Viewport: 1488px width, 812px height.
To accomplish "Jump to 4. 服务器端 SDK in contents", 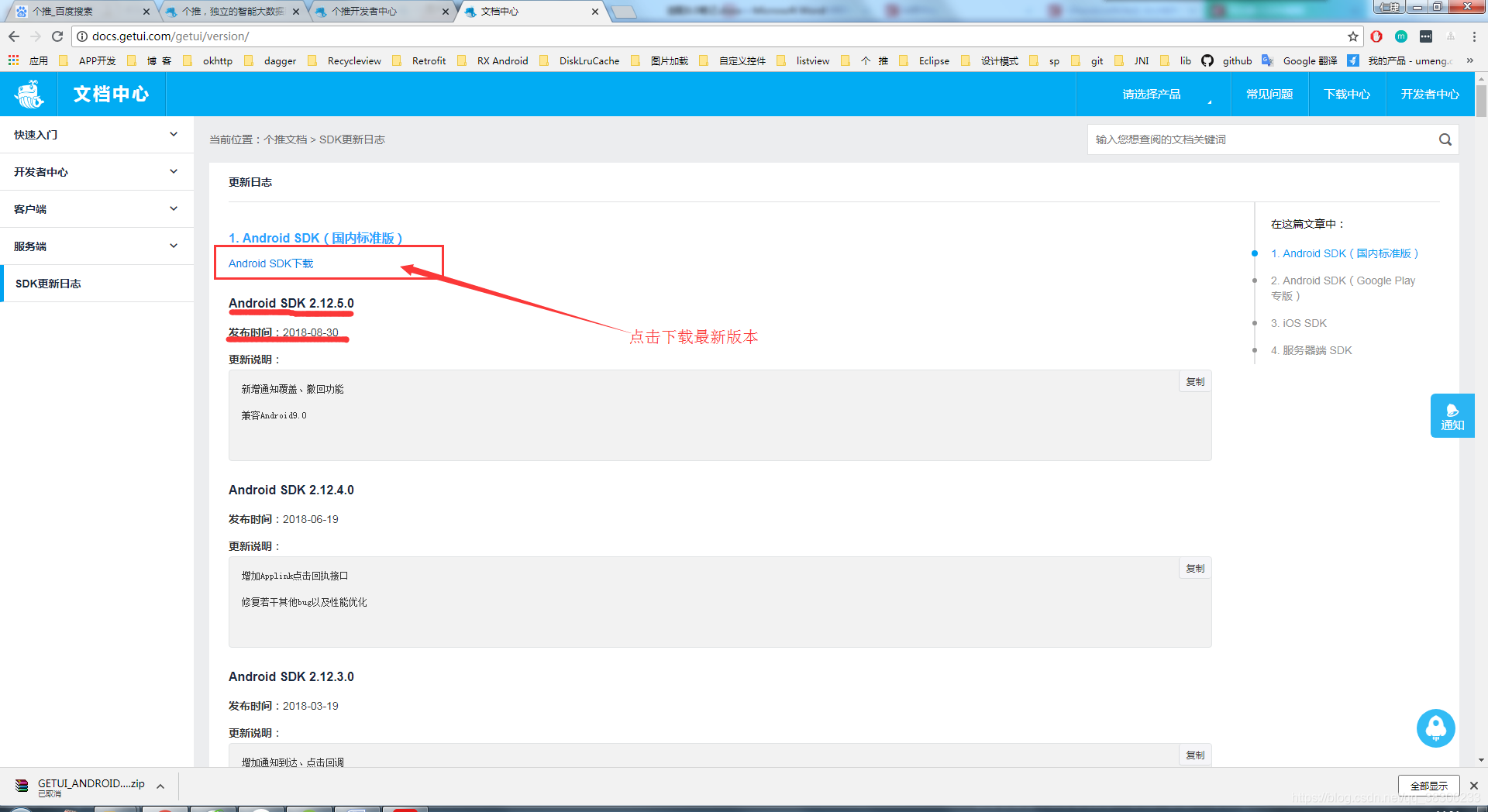I will tap(1311, 350).
